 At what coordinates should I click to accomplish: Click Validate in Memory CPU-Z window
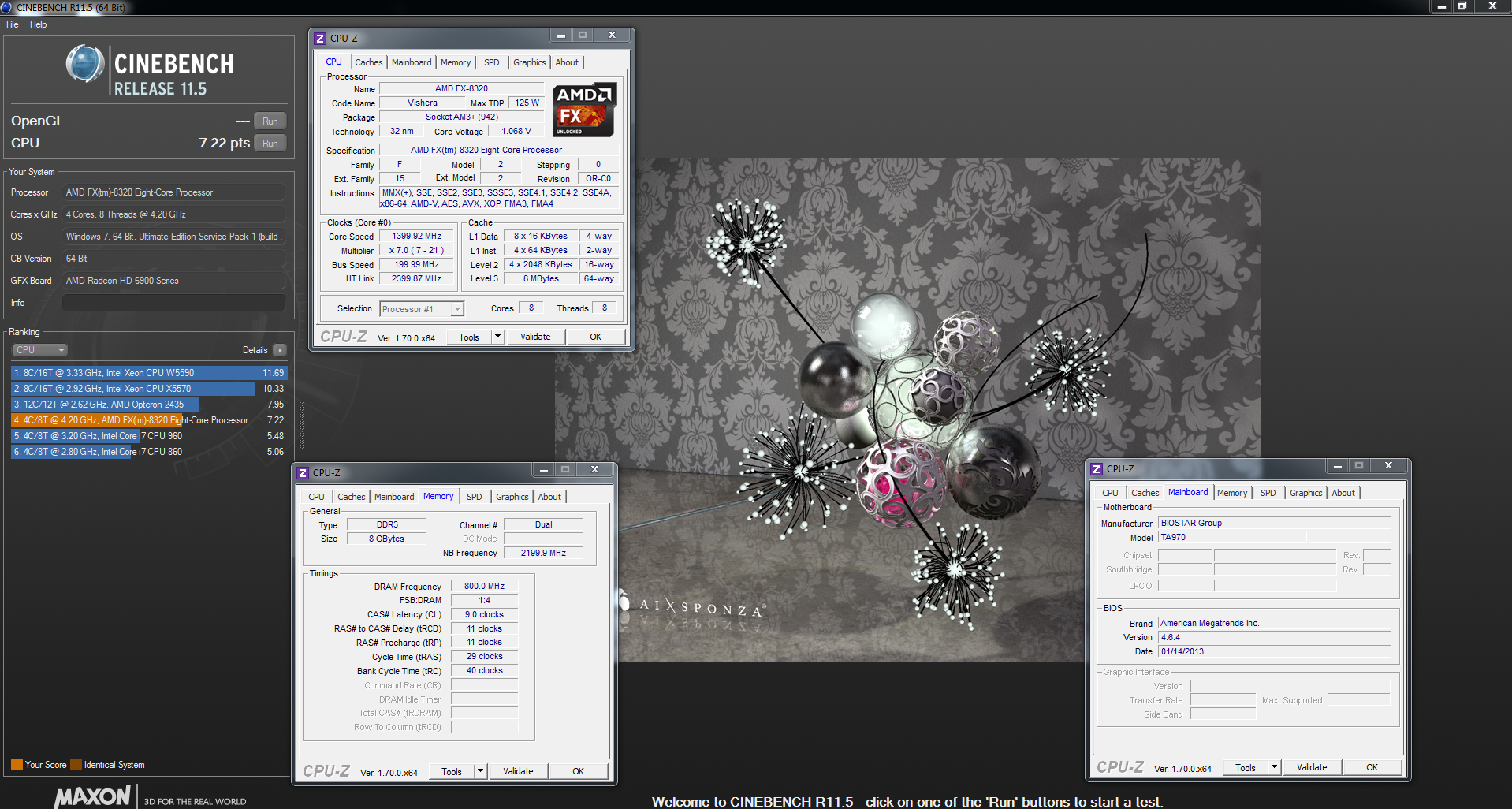(518, 771)
